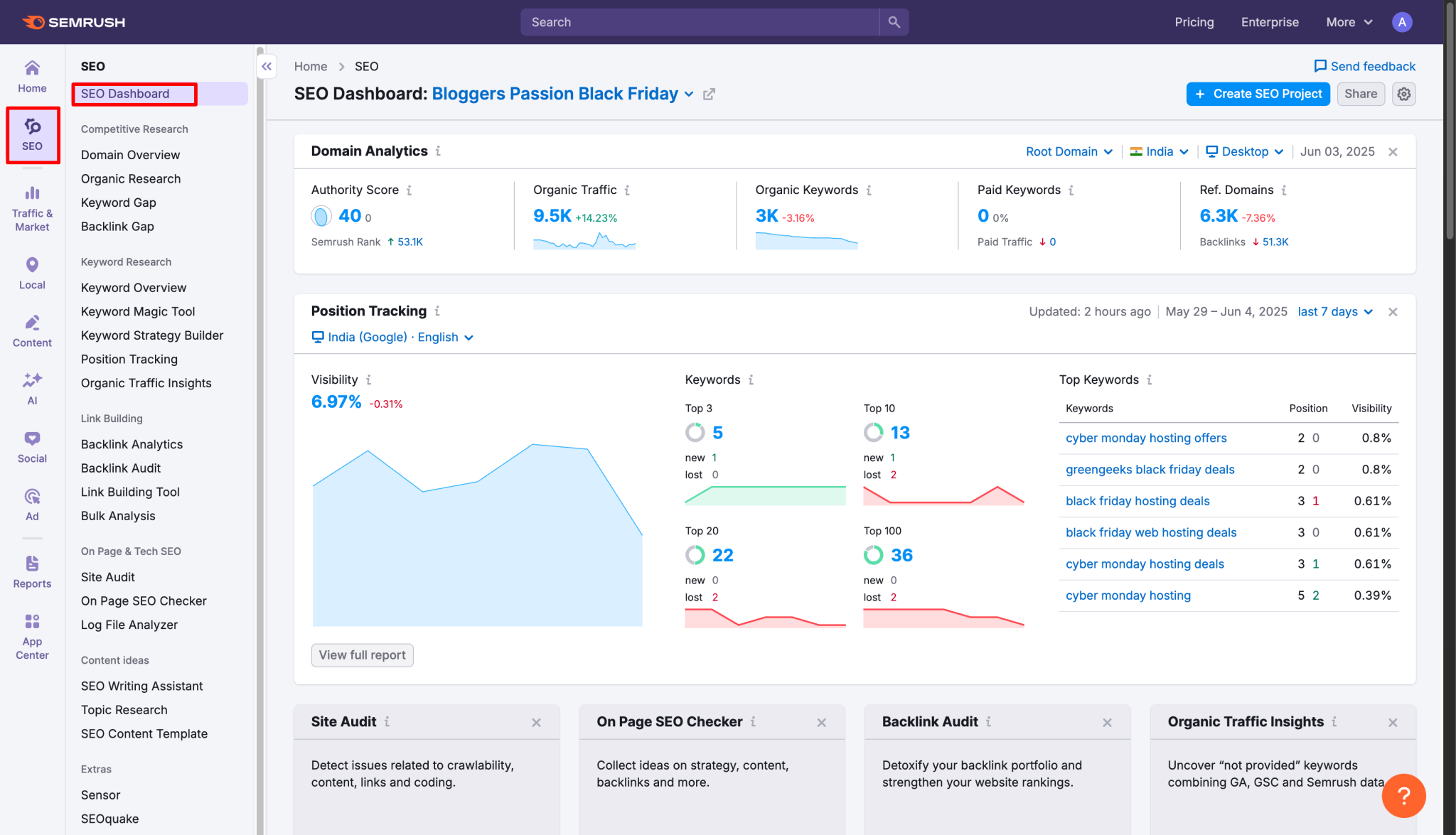Screen dimensions: 1456x835
Task: Expand the Root Domain dropdown
Action: coord(1069,152)
